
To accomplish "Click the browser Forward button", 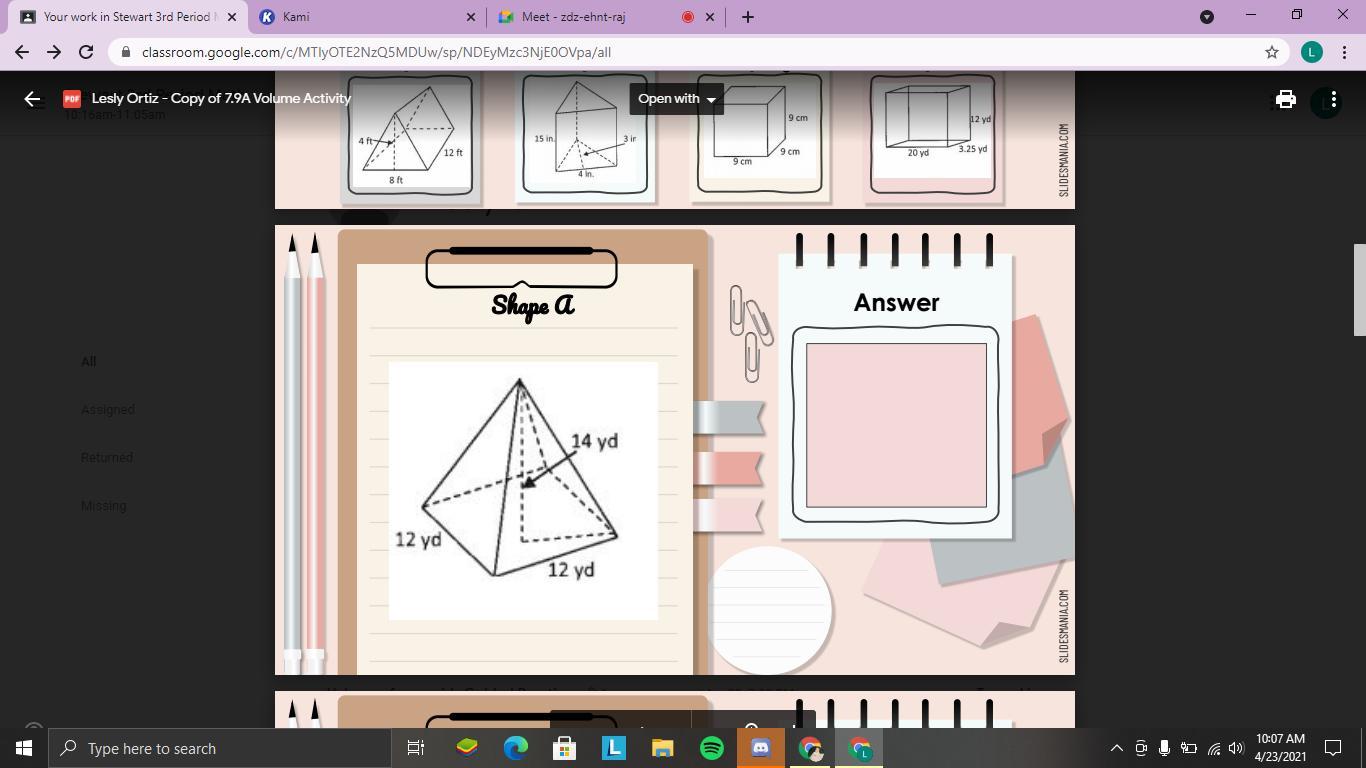I will tap(54, 52).
